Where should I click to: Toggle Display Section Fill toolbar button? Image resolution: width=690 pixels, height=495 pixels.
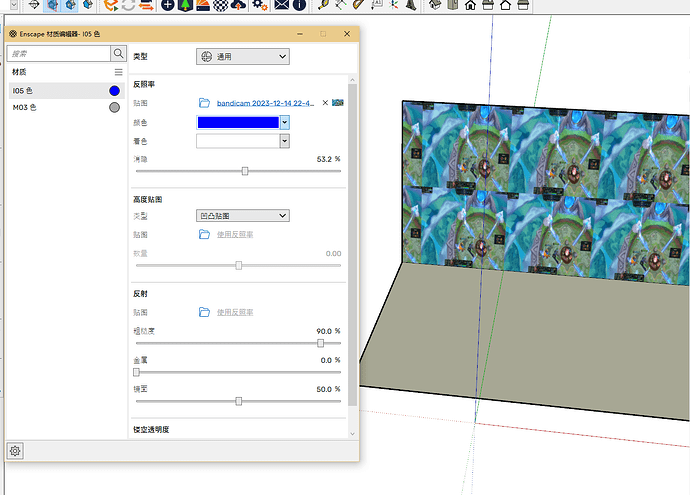[88, 5]
